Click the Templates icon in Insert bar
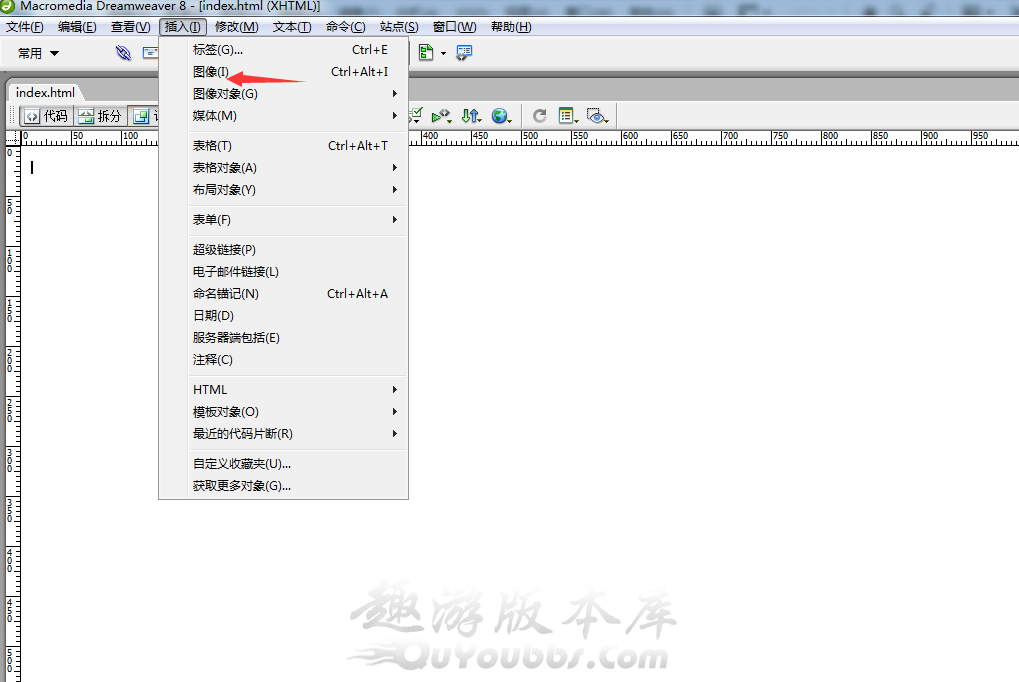This screenshot has height=682, width=1019. (426, 53)
